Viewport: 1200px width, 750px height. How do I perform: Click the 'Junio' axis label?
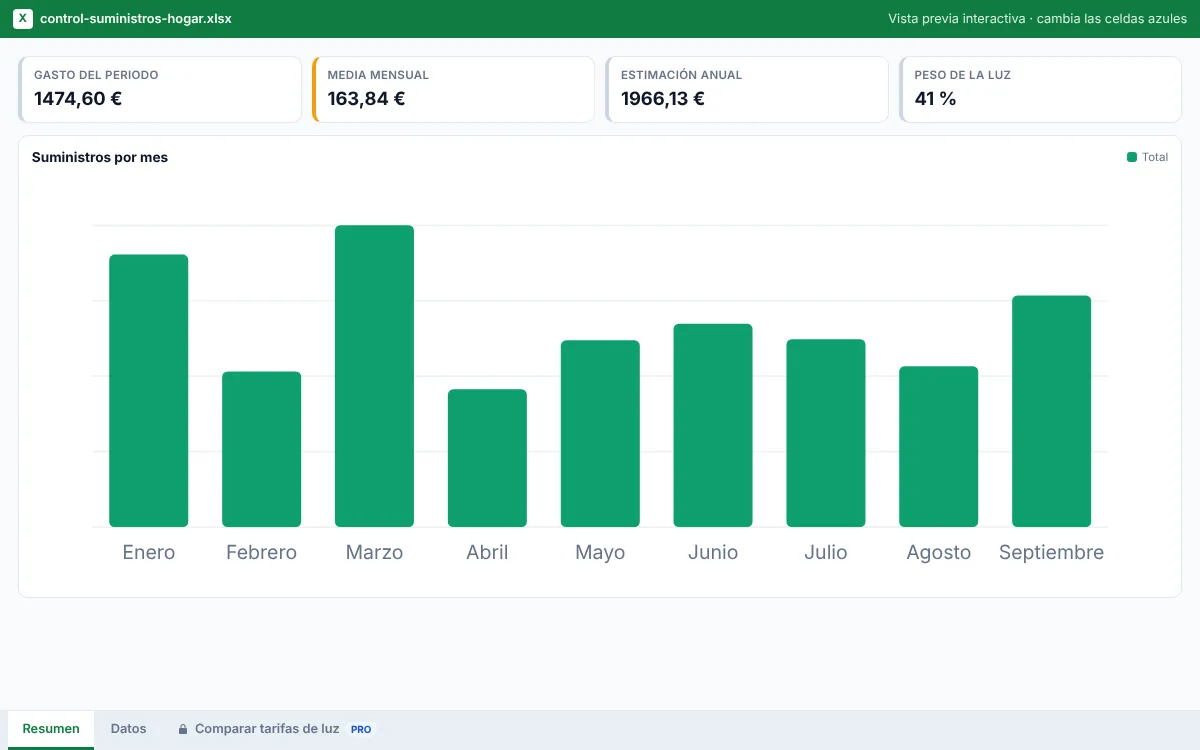click(713, 552)
